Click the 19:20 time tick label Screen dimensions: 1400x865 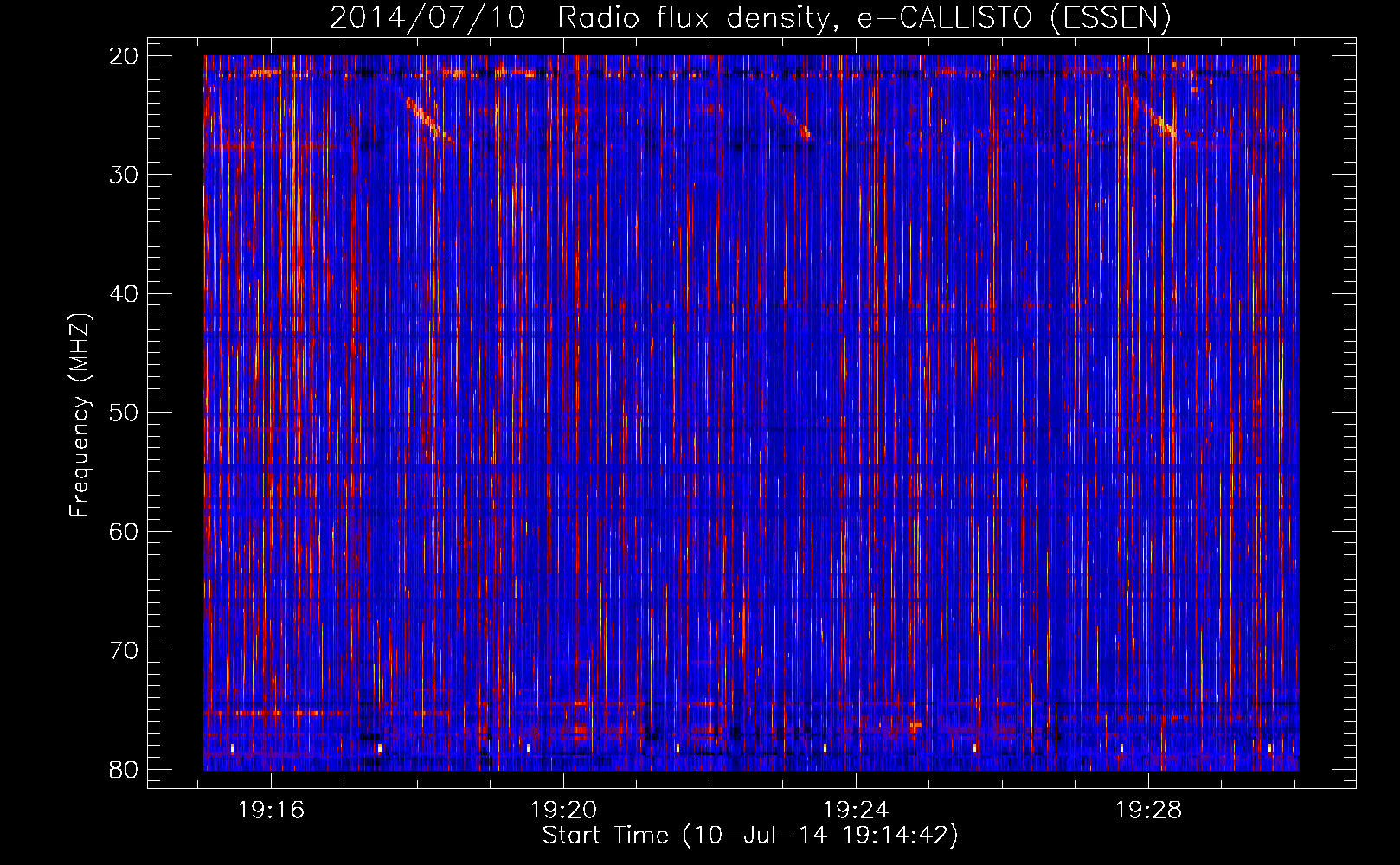(563, 811)
